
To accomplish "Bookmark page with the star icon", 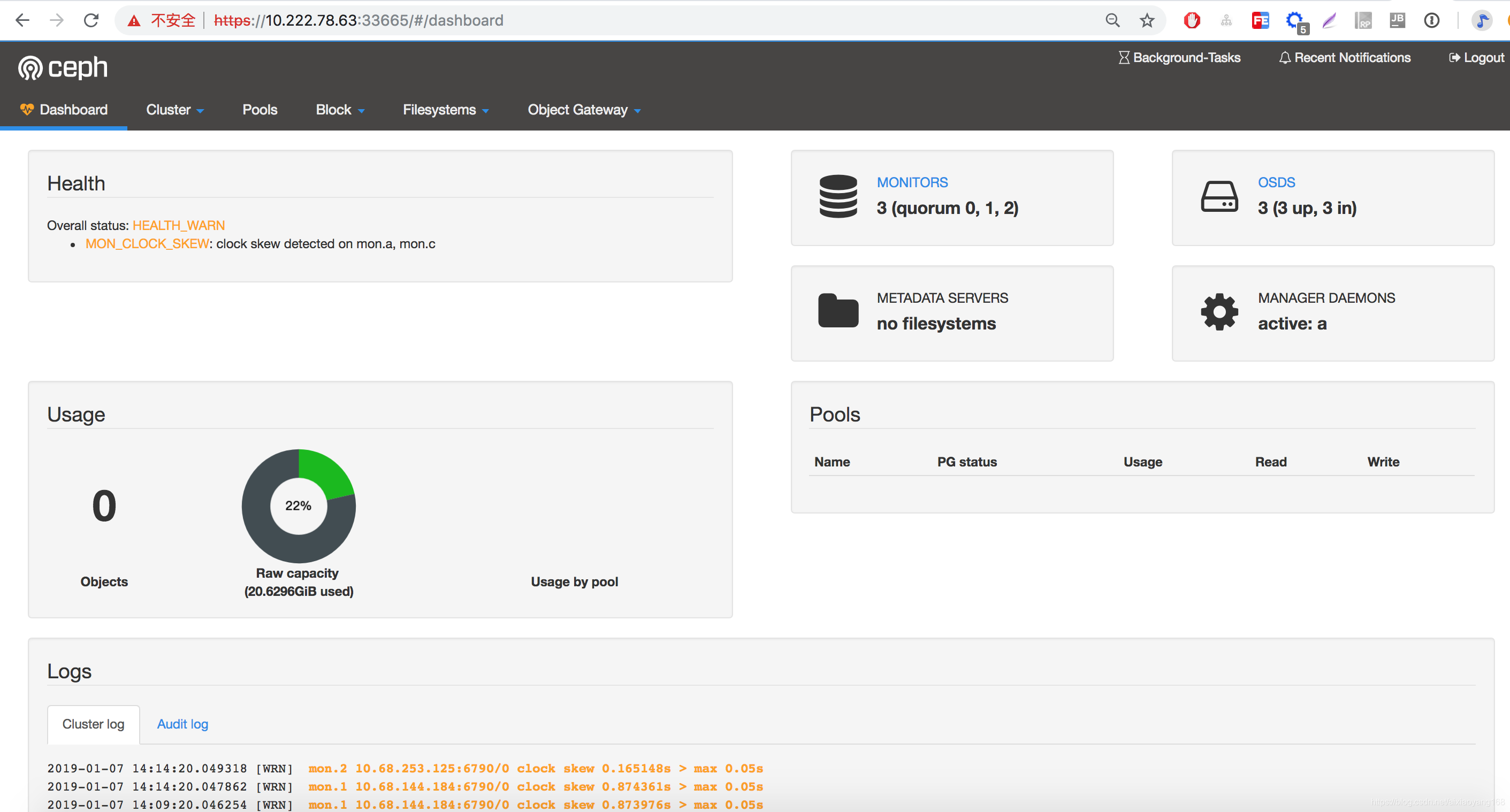I will pos(1147,20).
